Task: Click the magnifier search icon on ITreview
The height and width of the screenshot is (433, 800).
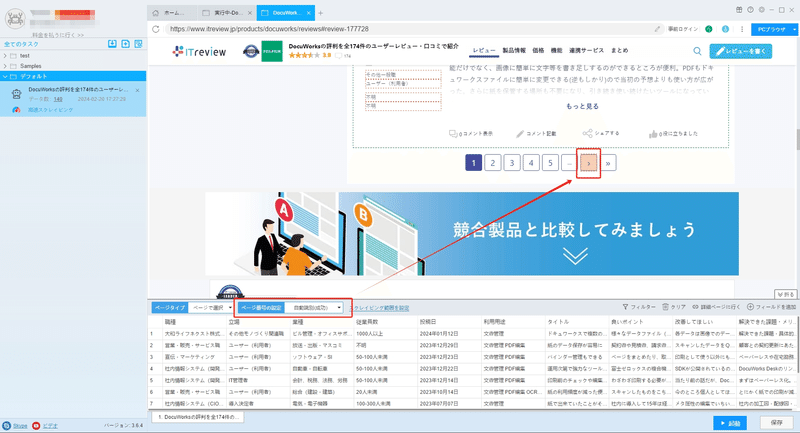Action: 697,51
